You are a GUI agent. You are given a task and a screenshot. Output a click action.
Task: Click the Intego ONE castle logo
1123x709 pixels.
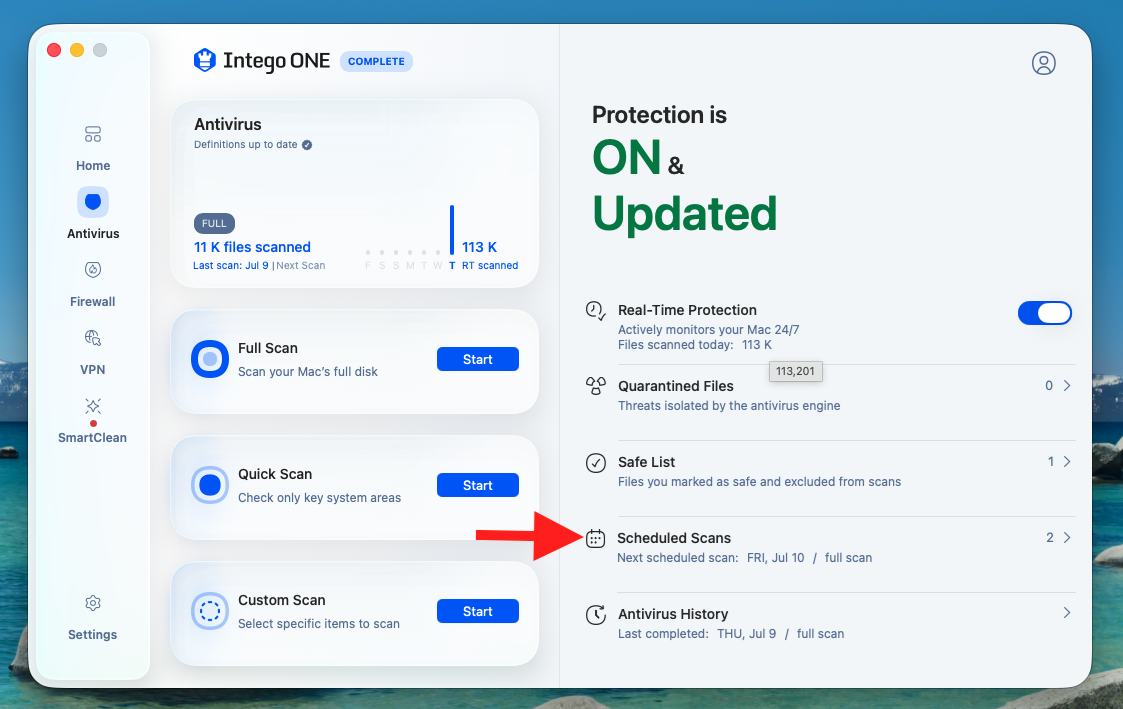click(205, 61)
